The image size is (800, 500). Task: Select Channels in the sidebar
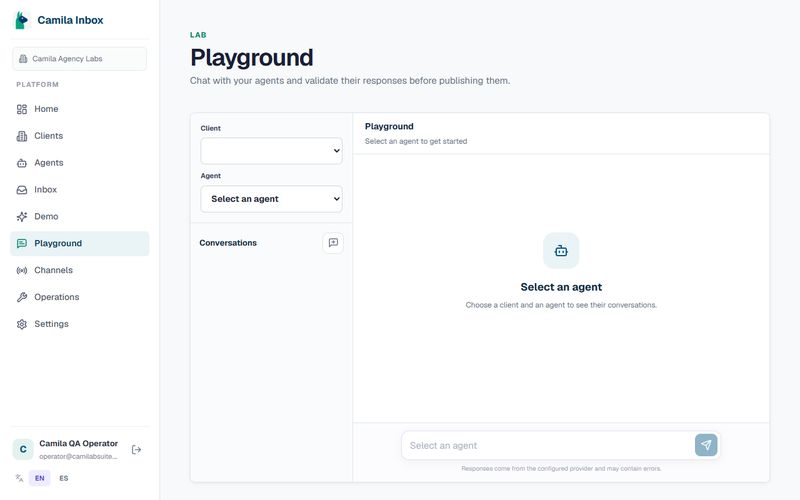pyautogui.click(x=80, y=270)
